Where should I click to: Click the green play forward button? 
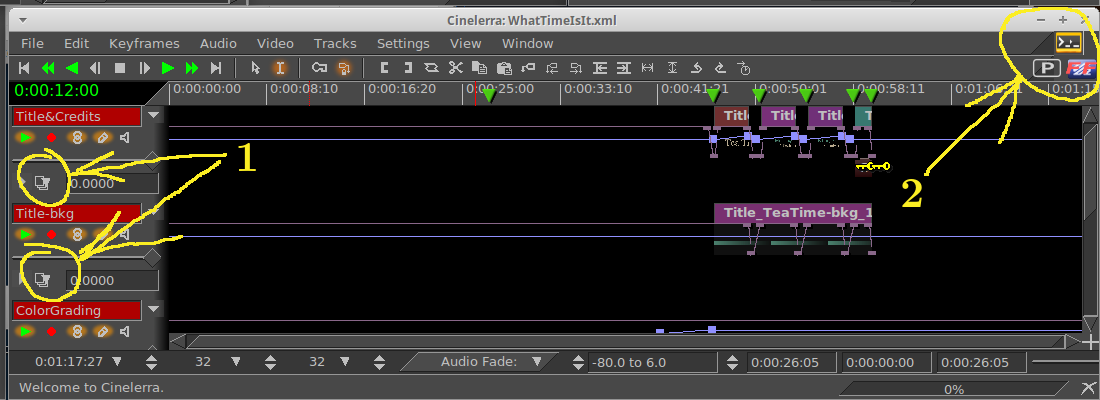tap(167, 68)
